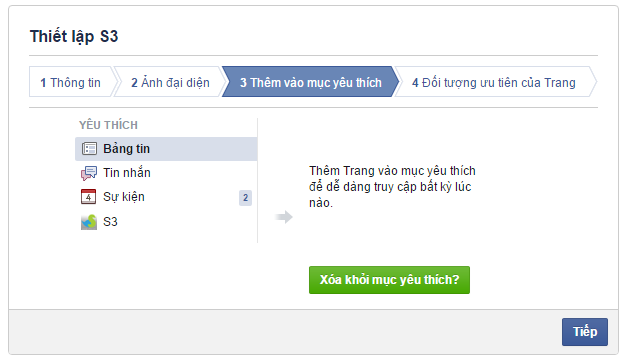Open Sự kiện in favorites list

click(x=166, y=197)
